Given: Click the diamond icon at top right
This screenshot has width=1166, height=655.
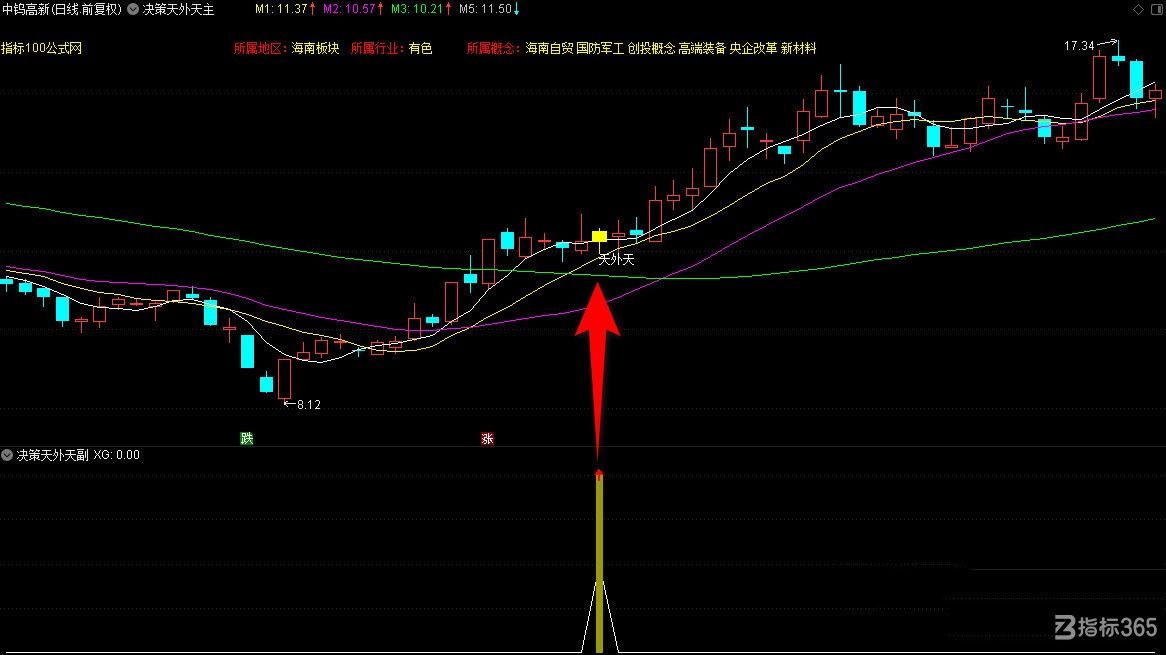Looking at the screenshot, I should pyautogui.click(x=1138, y=10).
